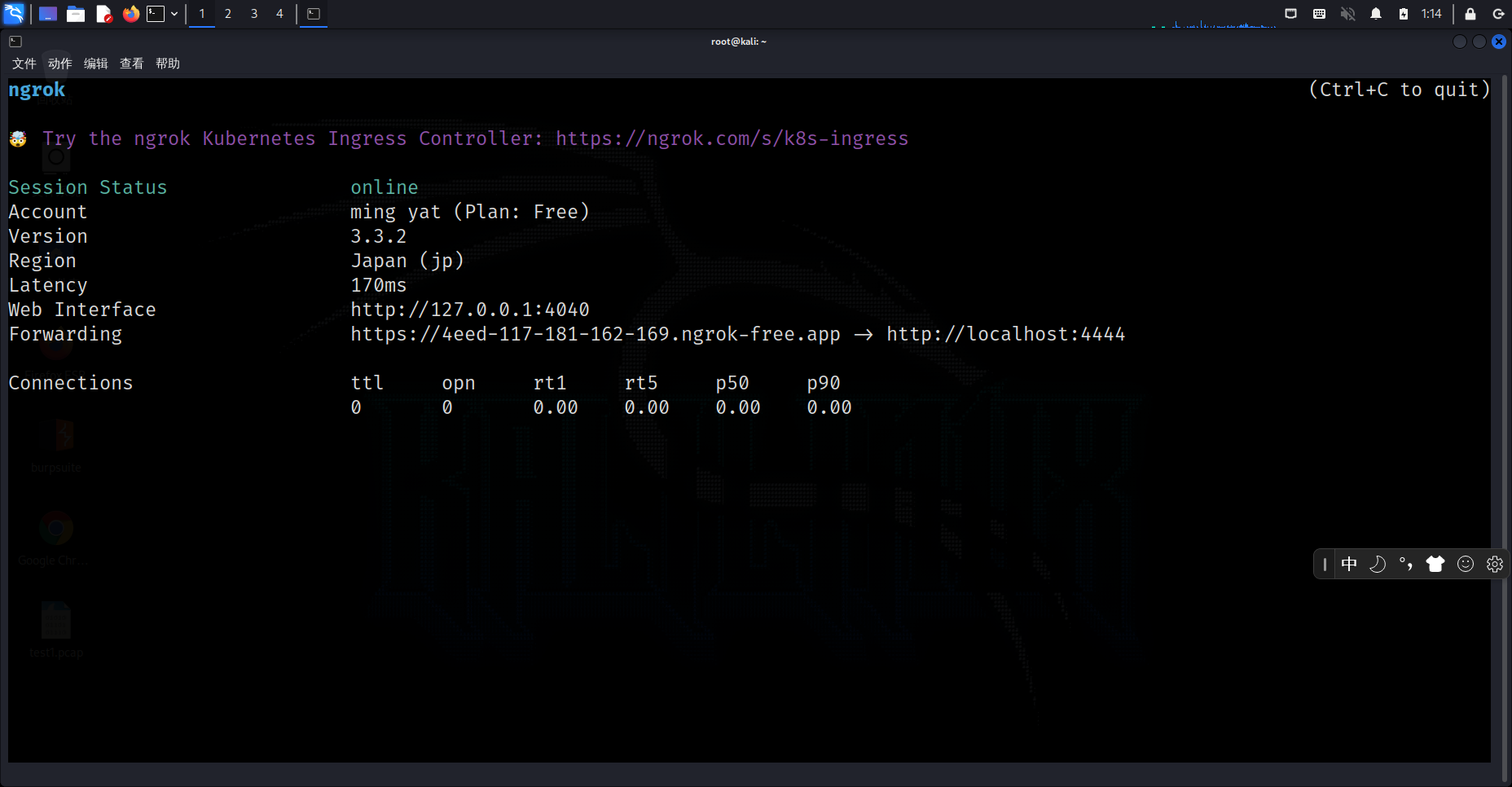
Task: Click the 'rt5' connections column header
Action: coord(641,383)
